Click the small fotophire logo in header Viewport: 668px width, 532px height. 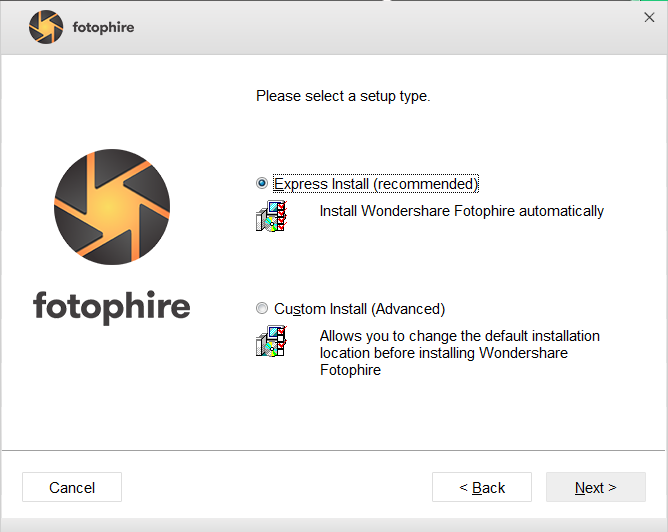(x=46, y=27)
